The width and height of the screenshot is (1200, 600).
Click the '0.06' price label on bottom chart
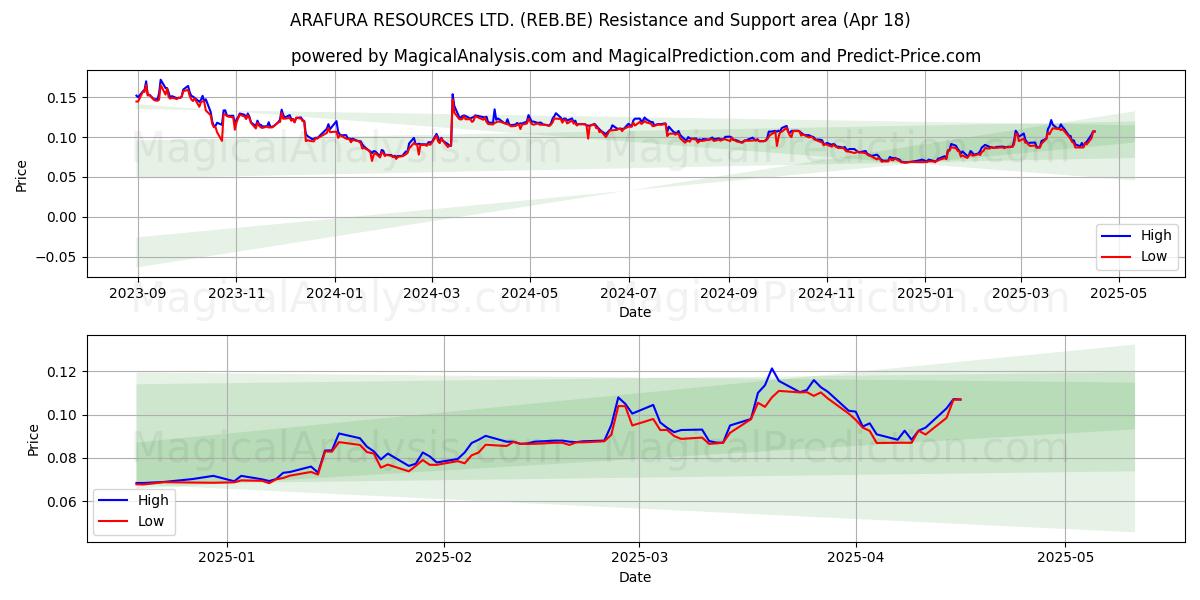click(x=64, y=502)
